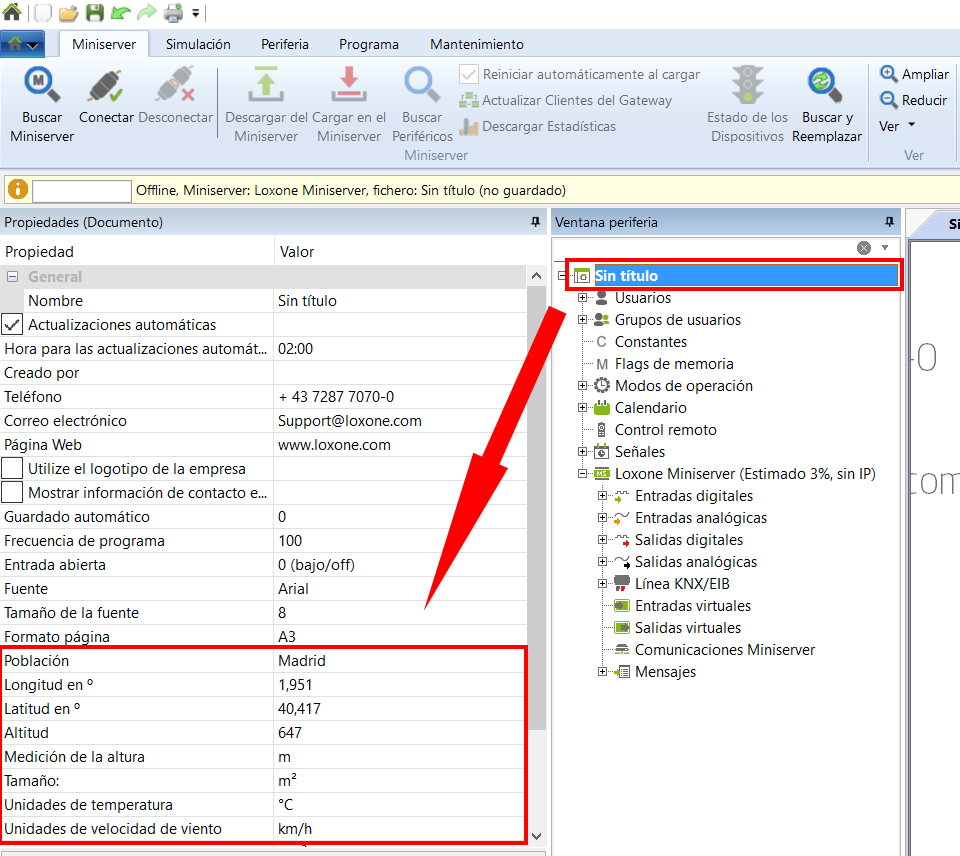The image size is (960, 856).
Task: Open Buscar y Reemplazar tool
Action: (826, 87)
